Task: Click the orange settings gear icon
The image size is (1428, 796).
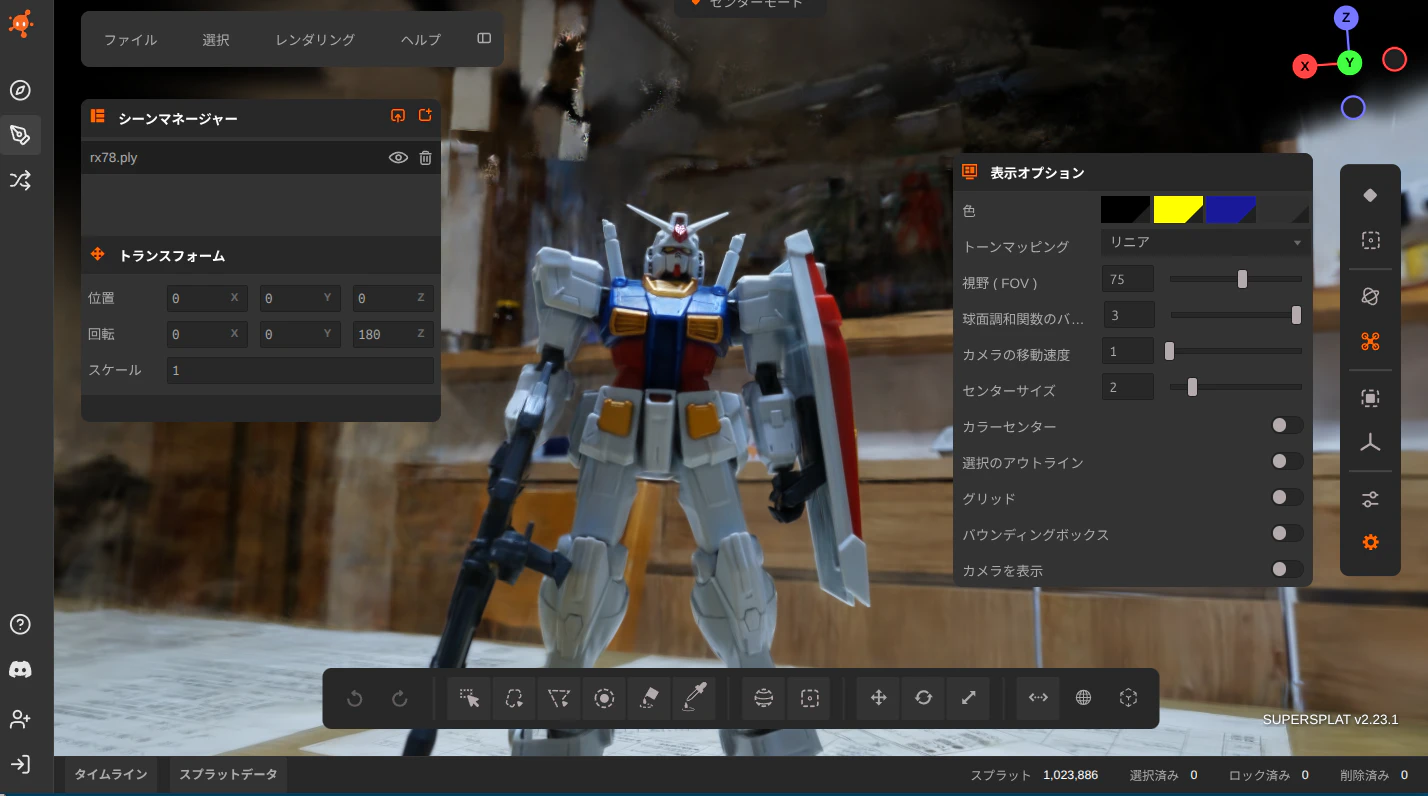Action: click(x=1370, y=542)
